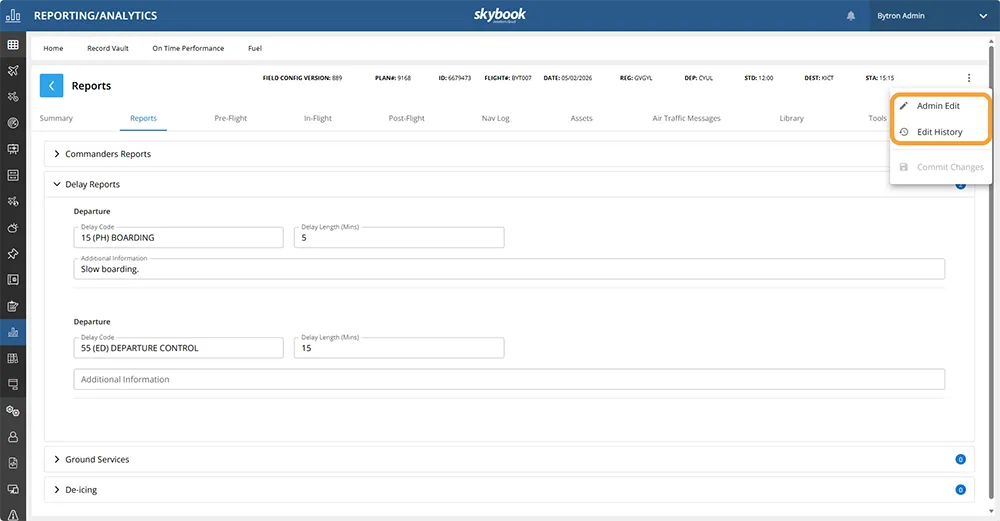Click the pin icon in left sidebar

tap(13, 254)
